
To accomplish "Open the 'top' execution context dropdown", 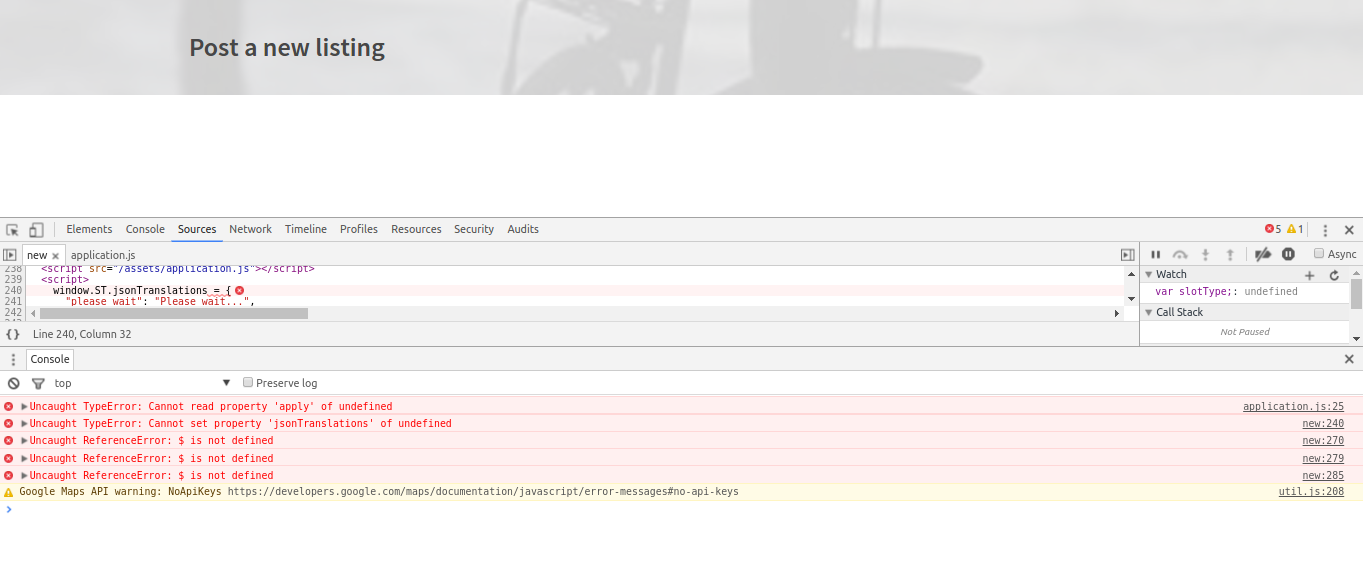I will (142, 383).
